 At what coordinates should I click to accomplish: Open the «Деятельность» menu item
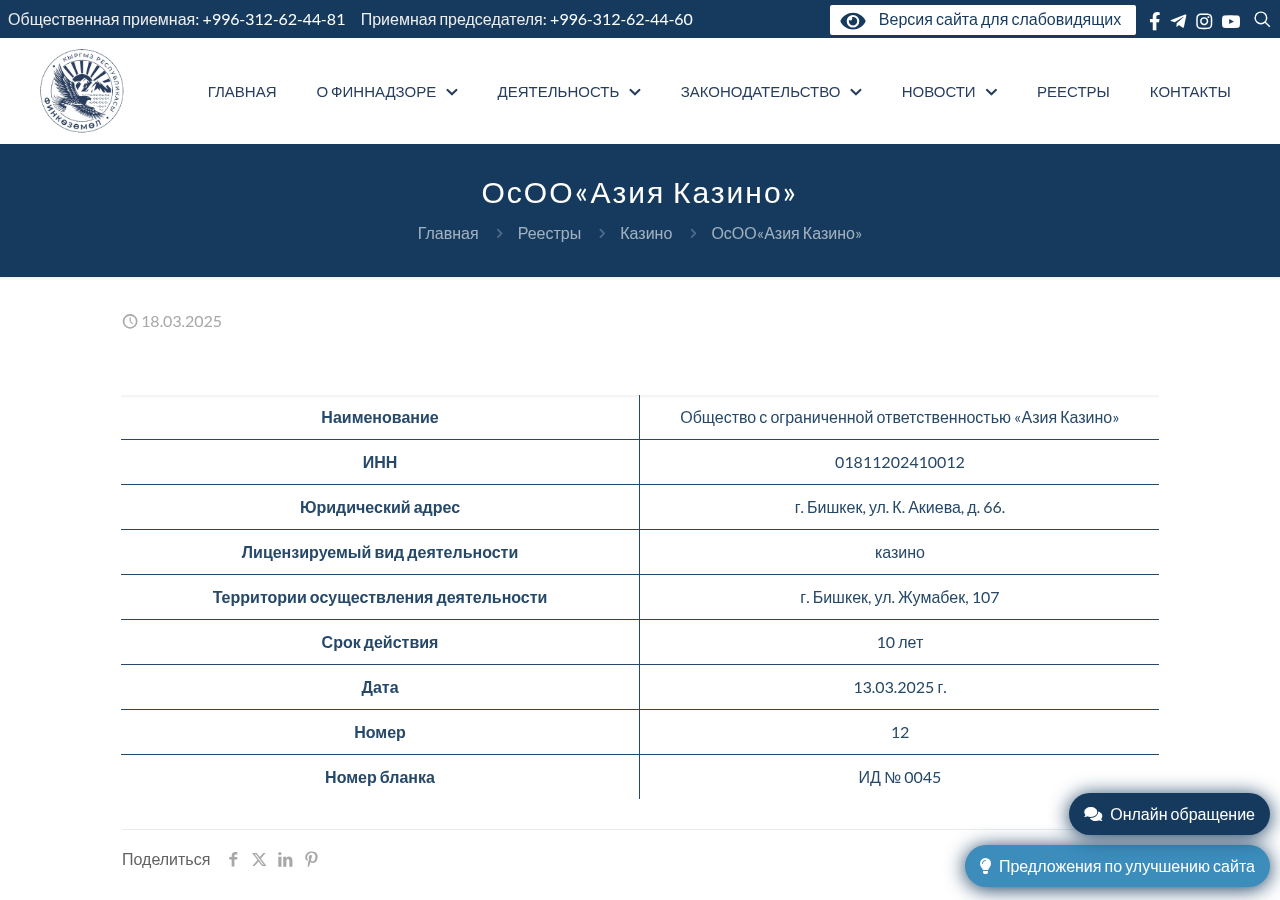[558, 92]
